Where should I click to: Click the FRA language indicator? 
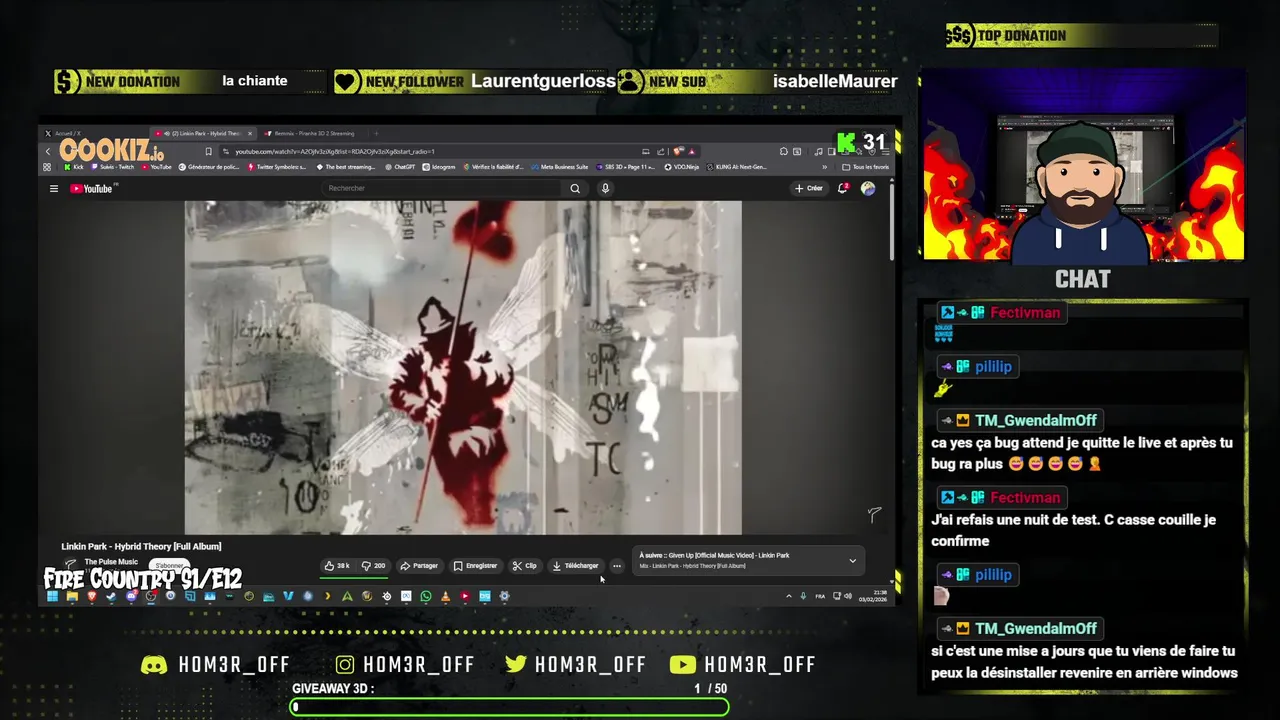click(x=820, y=596)
